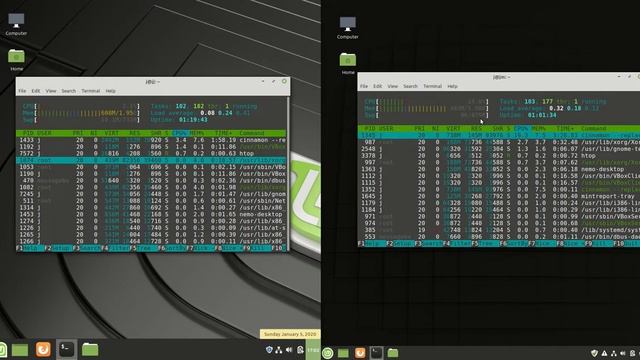Click warning triangle icon in right tray
The image size is (640, 360).
pos(604,353)
